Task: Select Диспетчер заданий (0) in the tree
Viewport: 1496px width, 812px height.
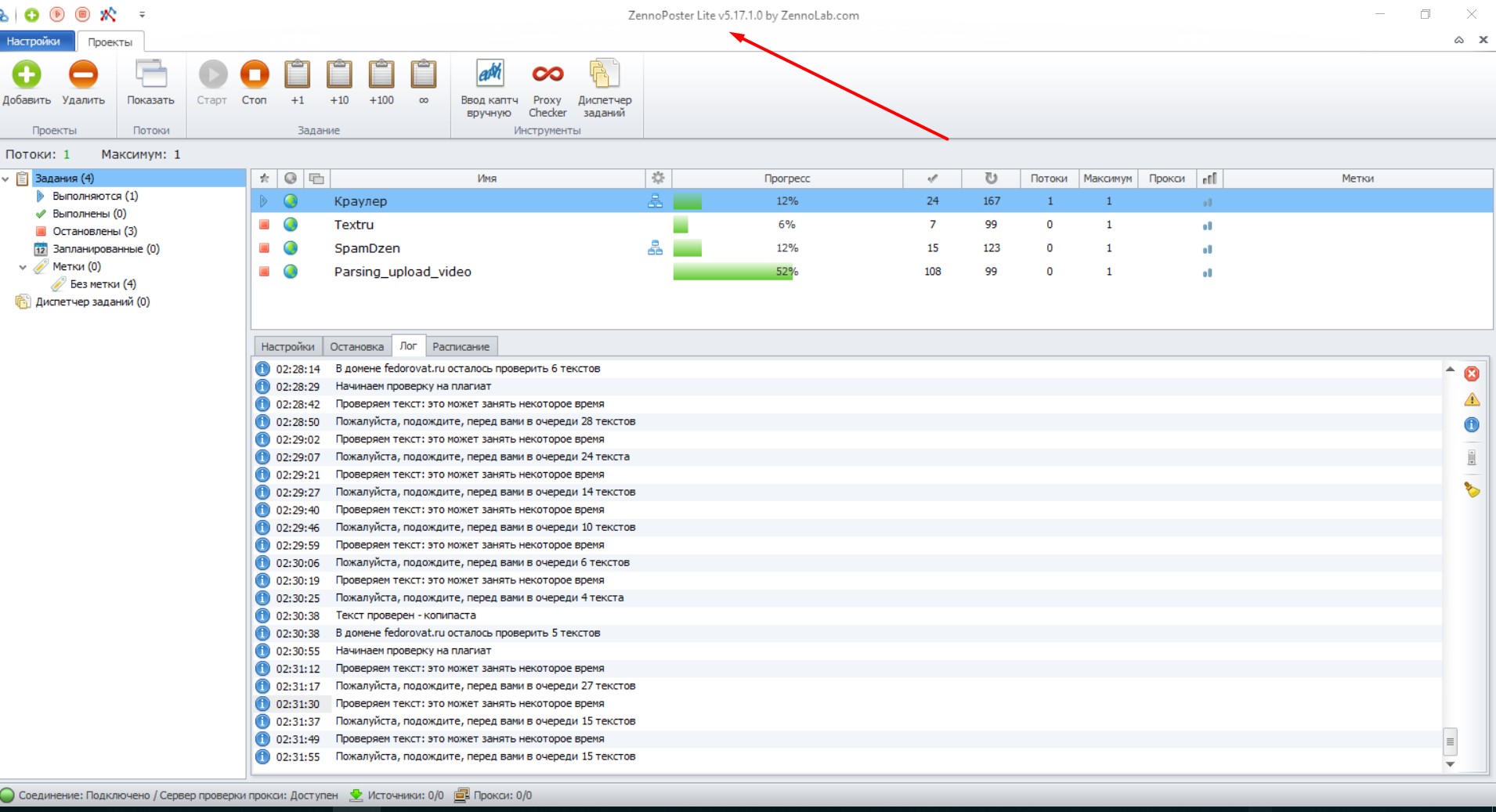Action: [92, 302]
